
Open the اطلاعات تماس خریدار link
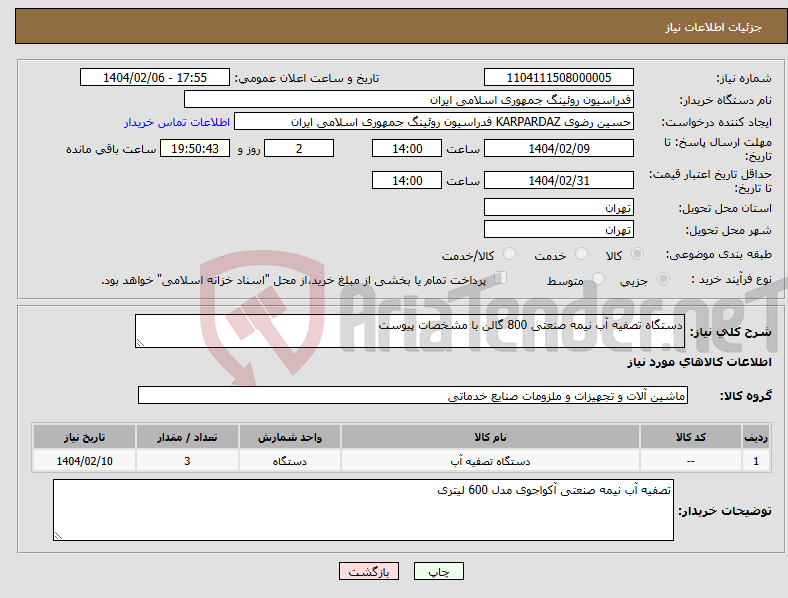[x=177, y=122]
